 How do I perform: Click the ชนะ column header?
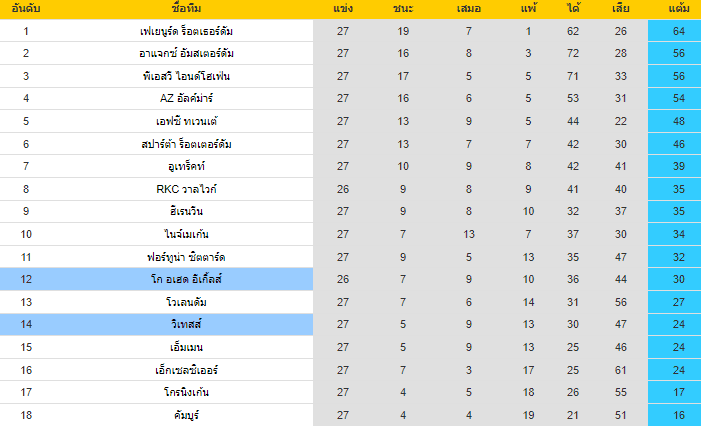pos(403,9)
